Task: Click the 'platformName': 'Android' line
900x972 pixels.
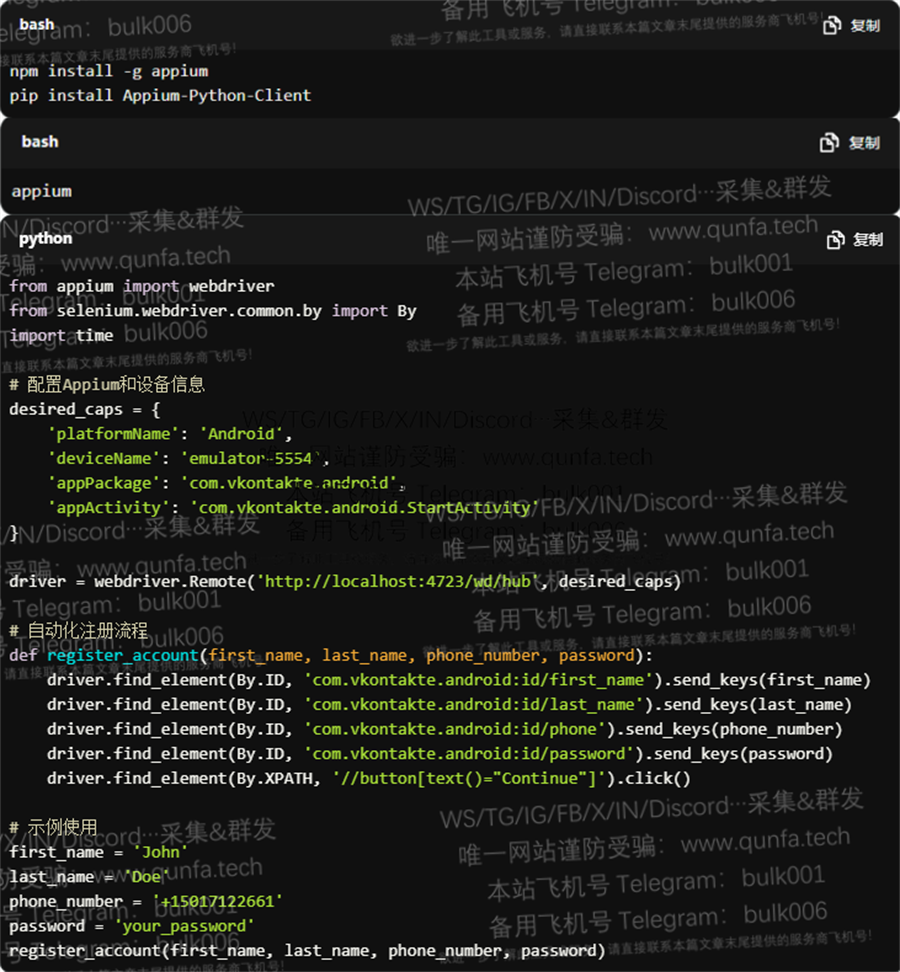Action: [x=170, y=434]
